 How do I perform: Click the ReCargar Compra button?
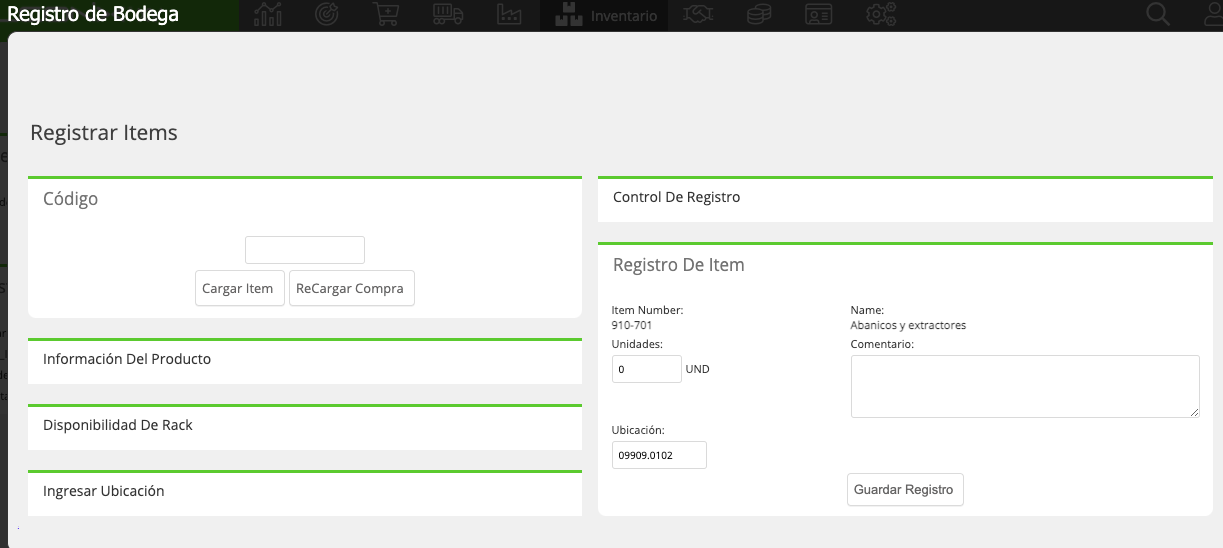pyautogui.click(x=352, y=288)
